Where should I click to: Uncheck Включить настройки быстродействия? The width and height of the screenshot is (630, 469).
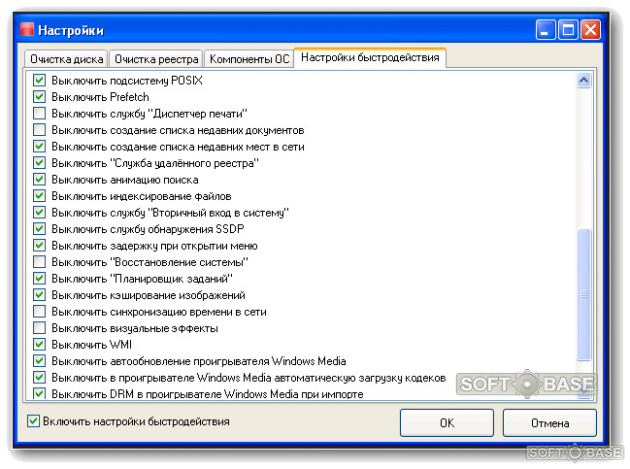pyautogui.click(x=34, y=421)
